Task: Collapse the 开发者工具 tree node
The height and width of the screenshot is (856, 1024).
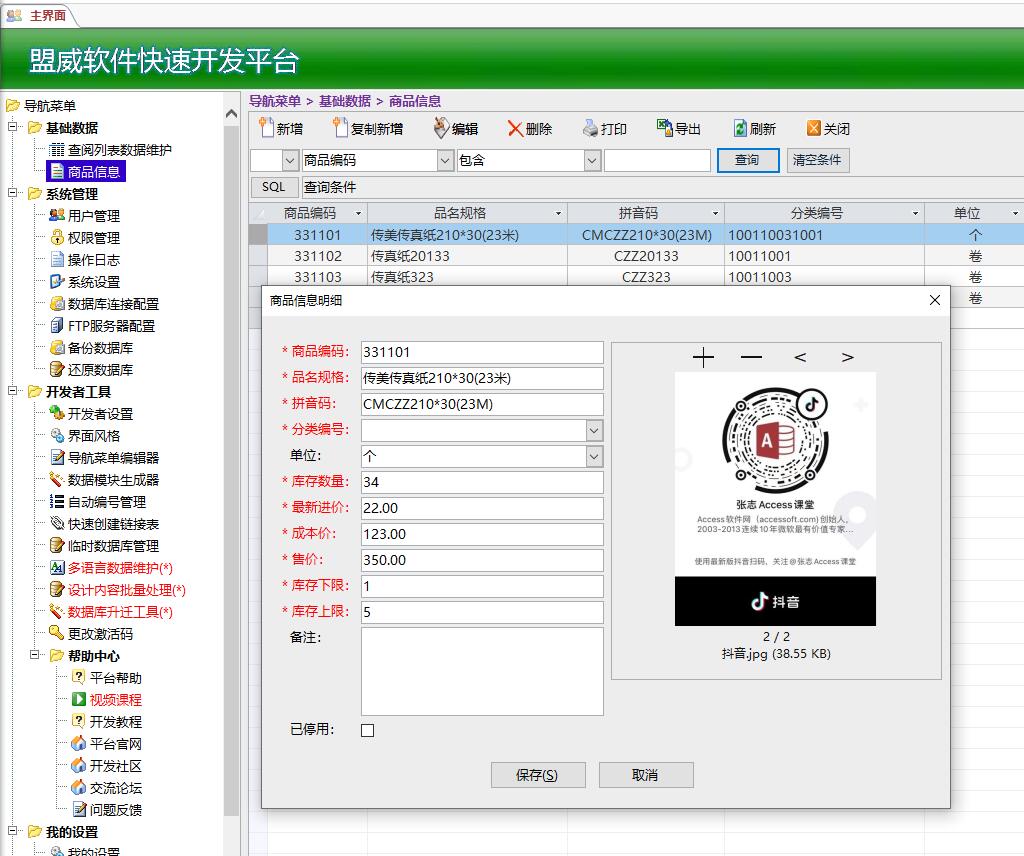Action: [x=12, y=390]
